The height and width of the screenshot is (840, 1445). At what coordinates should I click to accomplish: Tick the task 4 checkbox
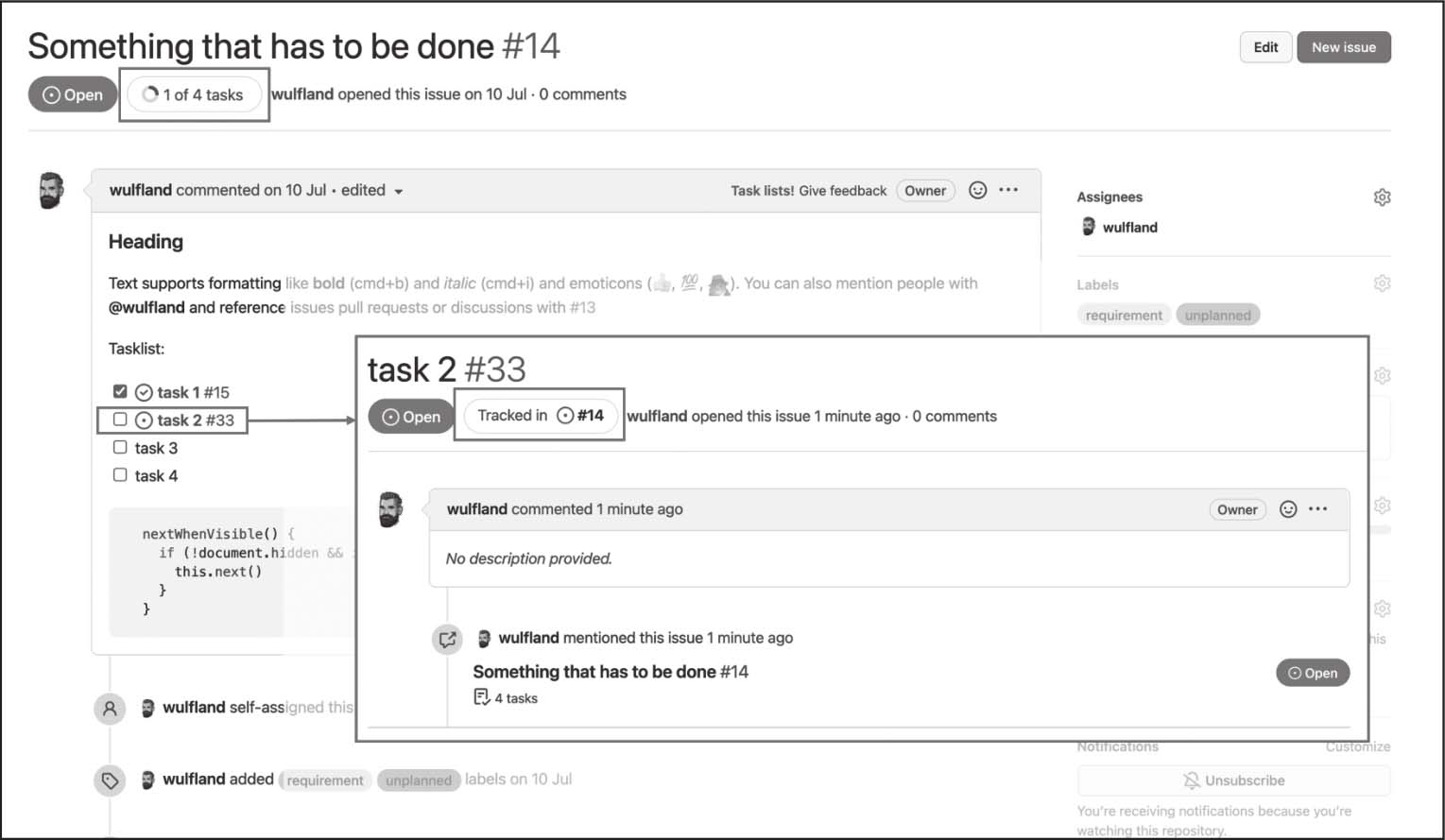click(120, 474)
